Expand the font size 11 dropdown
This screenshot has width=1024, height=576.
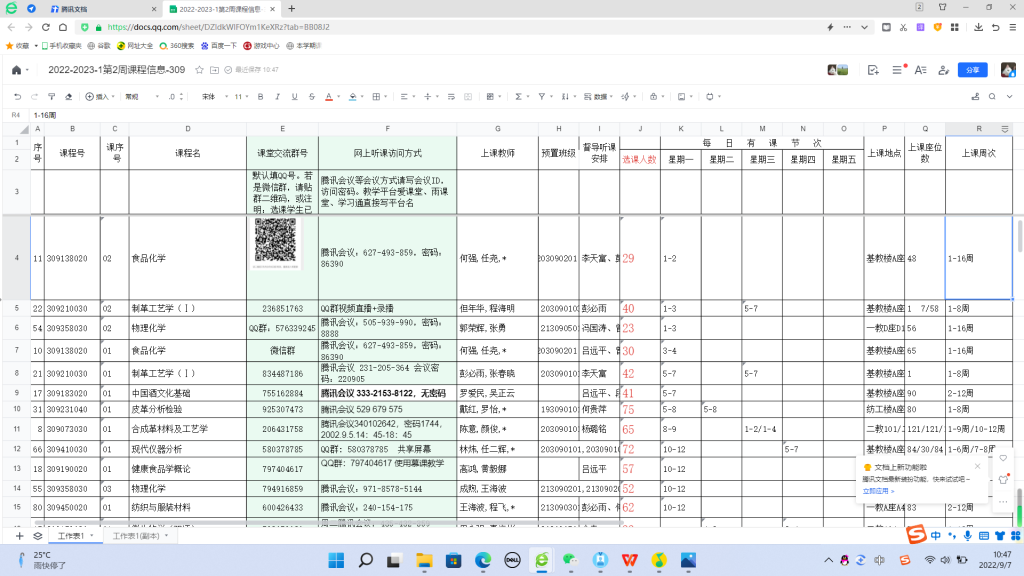point(242,97)
